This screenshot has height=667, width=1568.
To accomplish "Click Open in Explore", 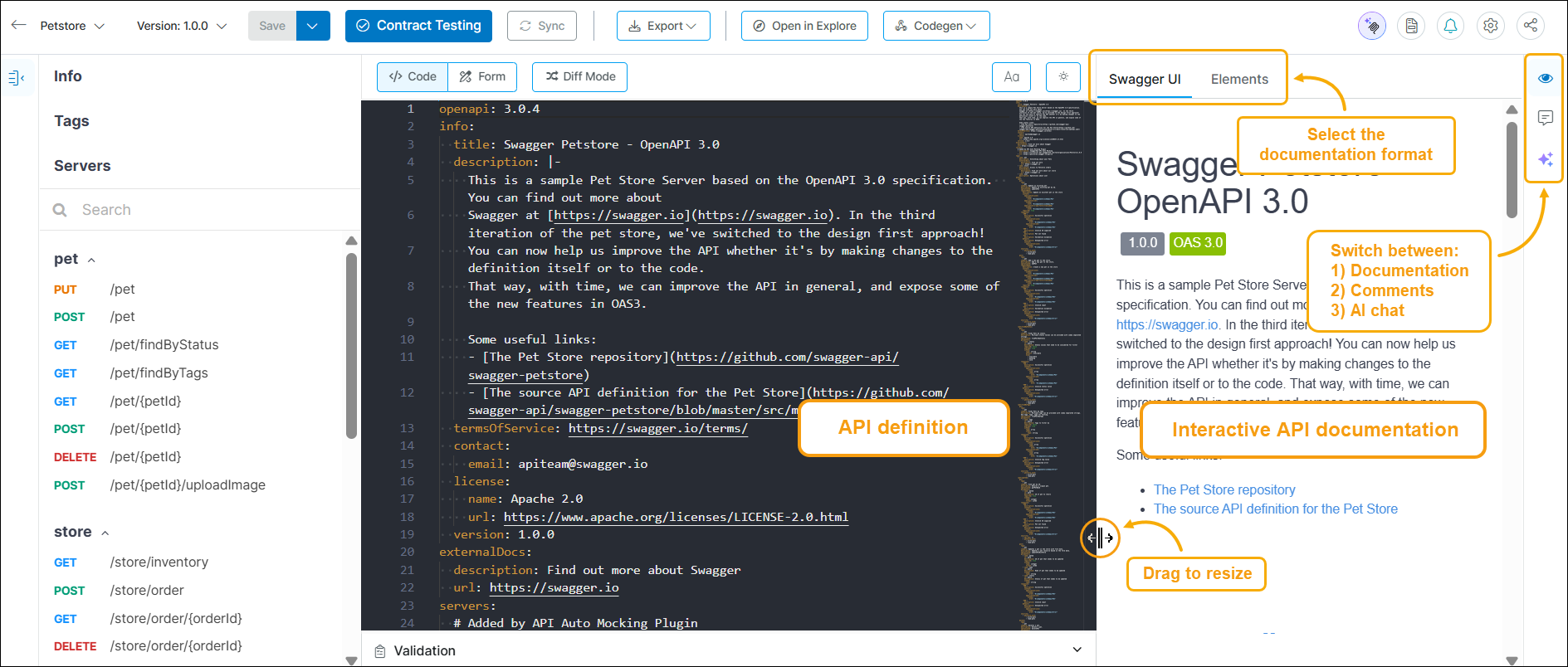I will coord(804,26).
